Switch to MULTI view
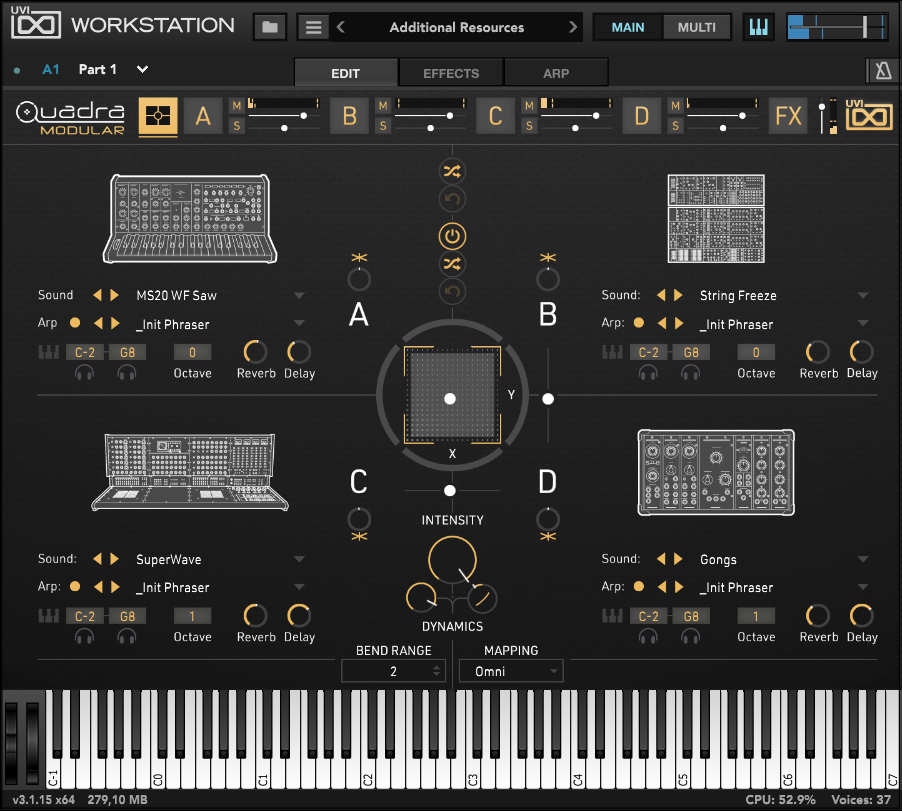902x811 pixels. tap(697, 27)
